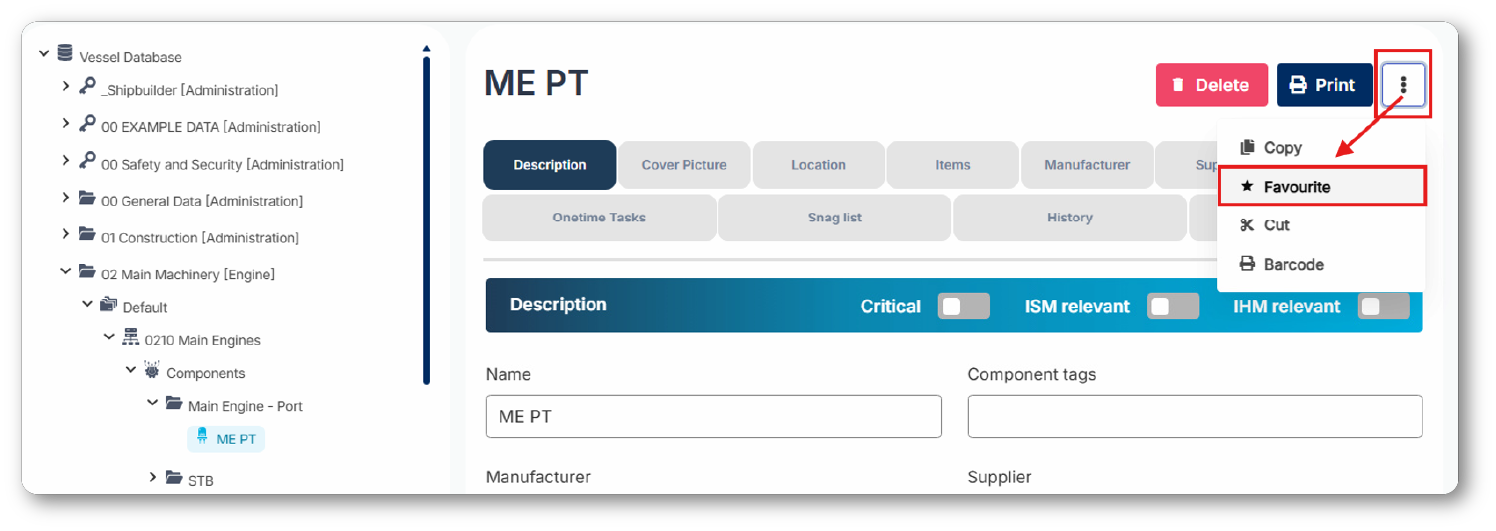Image resolution: width=1496 pixels, height=531 pixels.
Task: Click into the Component tags field
Action: [x=1195, y=416]
